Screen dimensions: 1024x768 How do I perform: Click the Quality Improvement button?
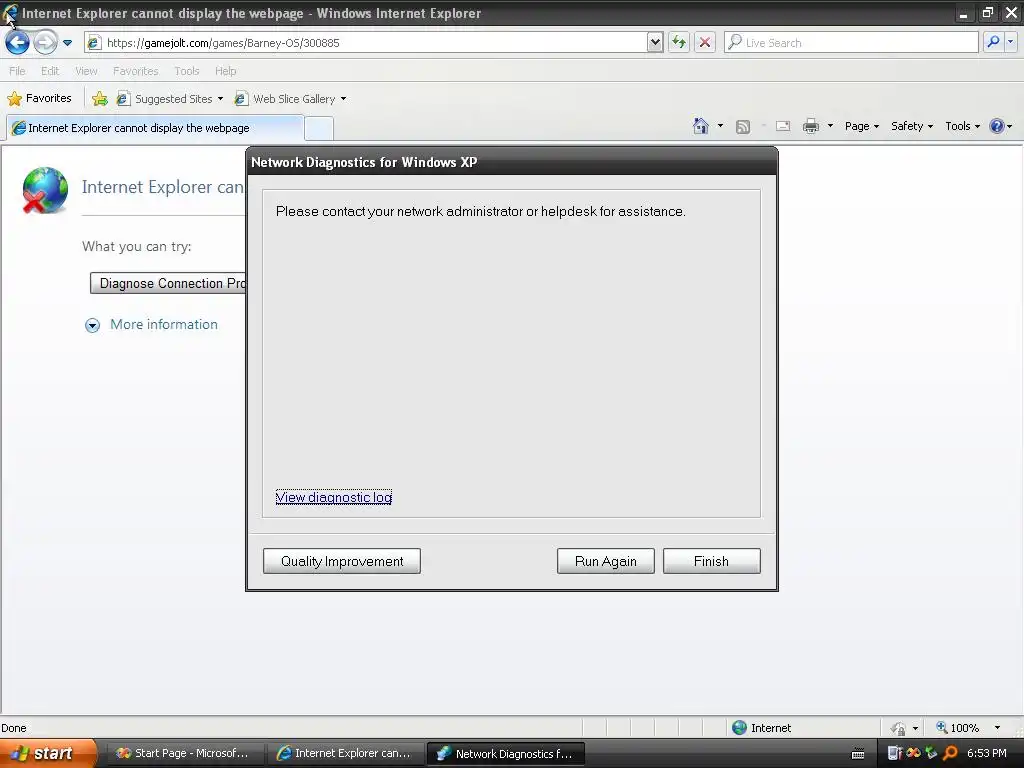(342, 561)
